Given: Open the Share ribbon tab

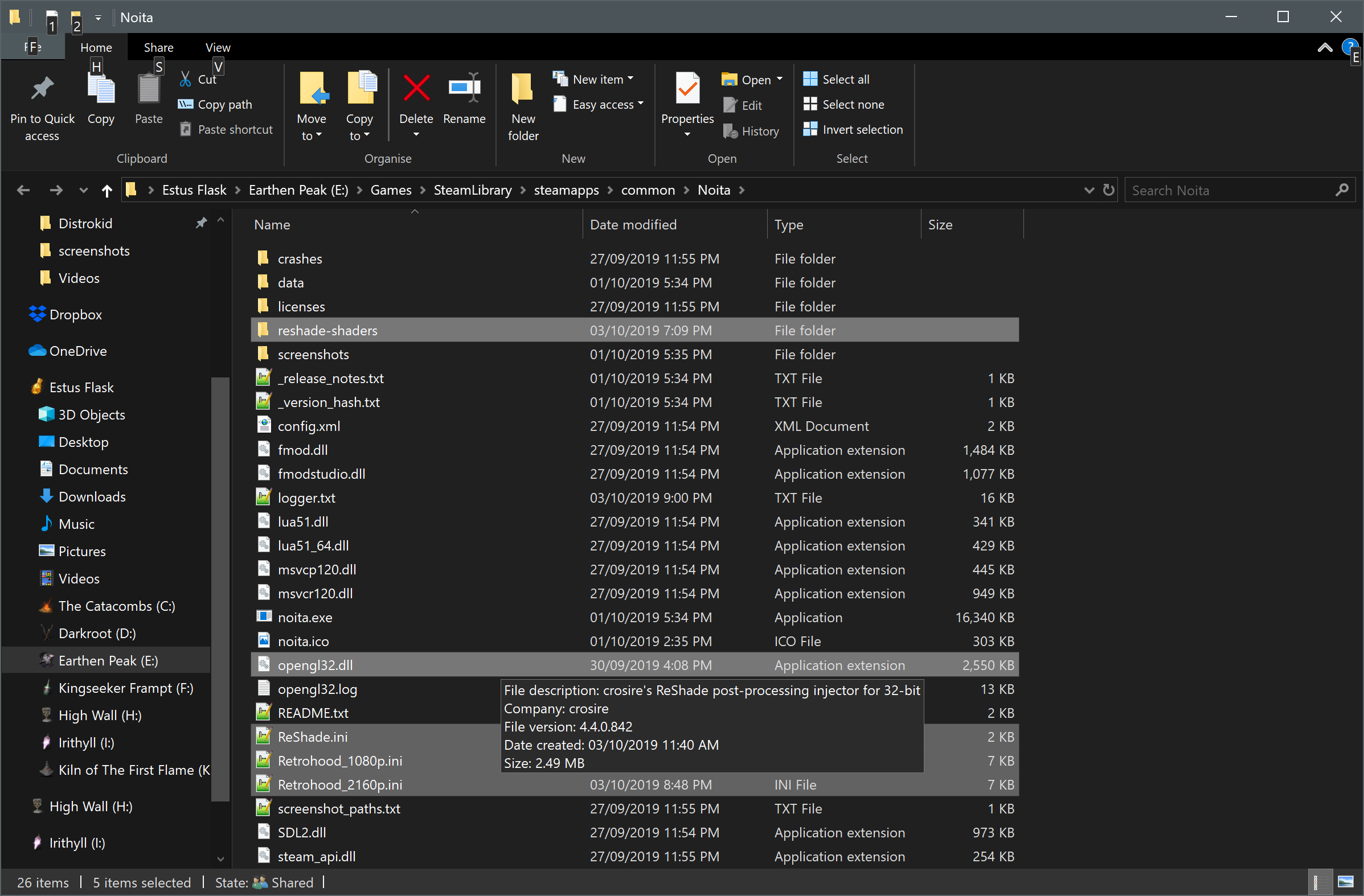Looking at the screenshot, I should pyautogui.click(x=158, y=48).
